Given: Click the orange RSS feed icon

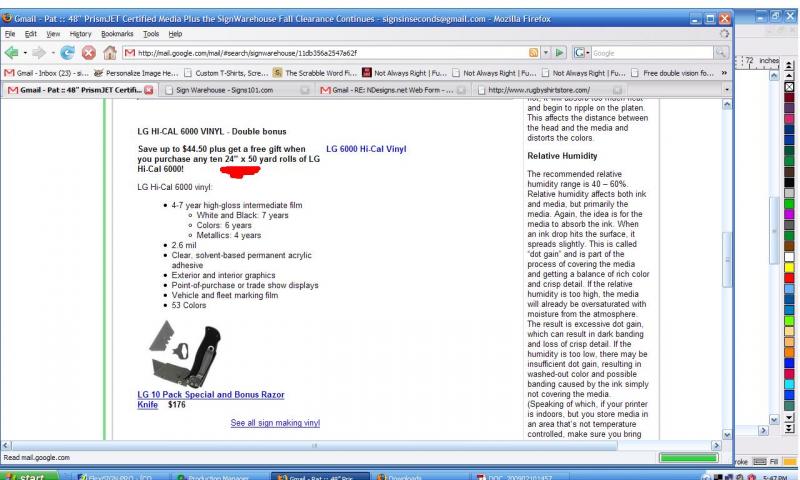Looking at the screenshot, I should (533, 53).
